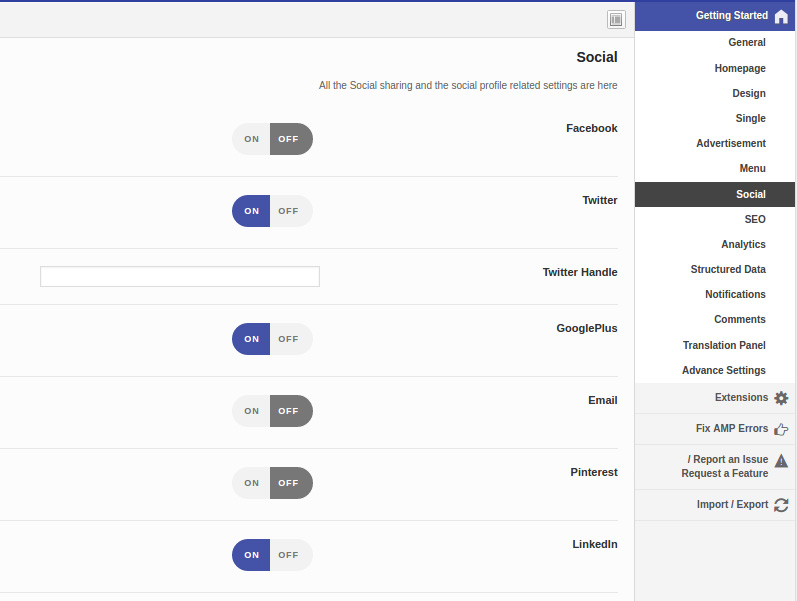
Task: Click the Getting Started home icon
Action: pyautogui.click(x=781, y=17)
